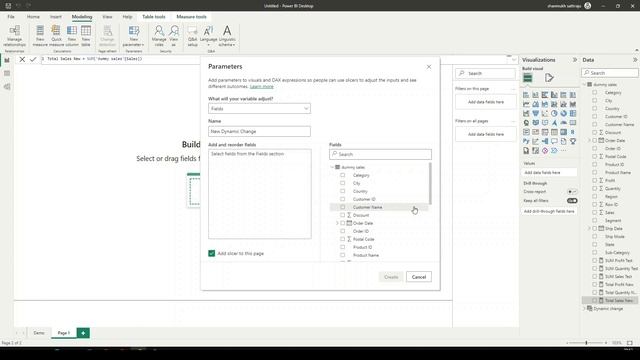The height and width of the screenshot is (360, 640).
Task: Cancel the formula with the X icon
Action: (x=22, y=59)
